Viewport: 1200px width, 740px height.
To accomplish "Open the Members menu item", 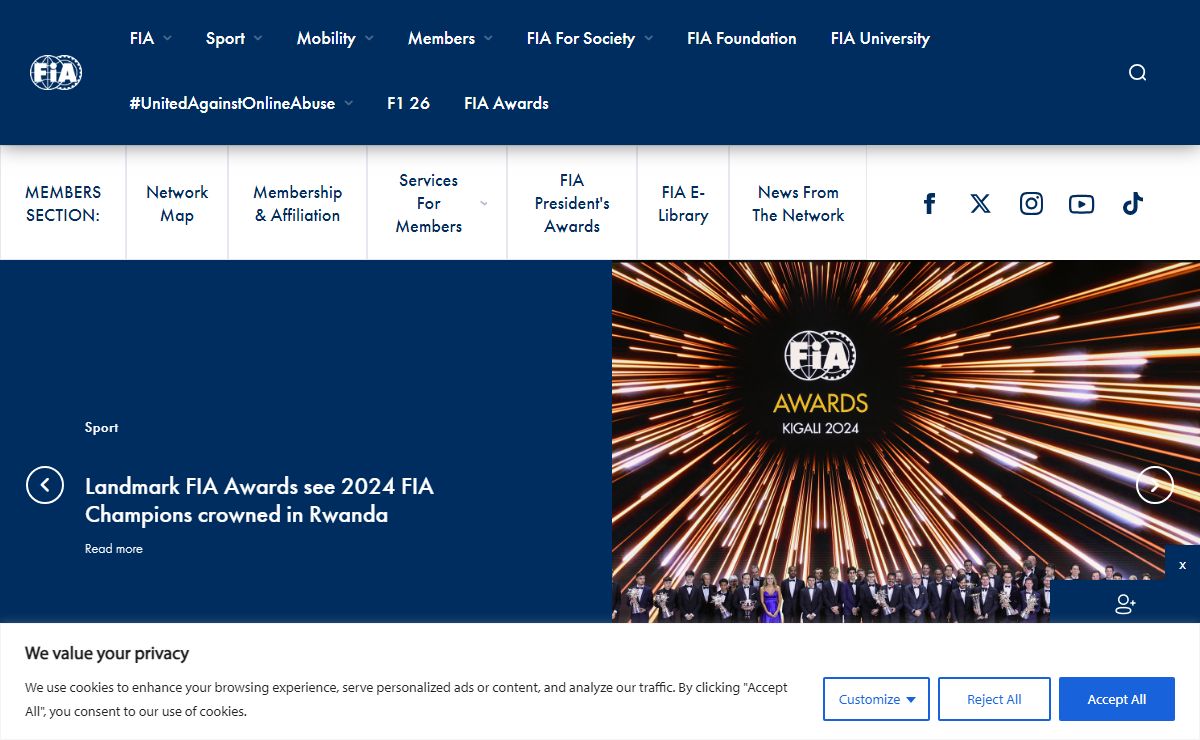I will 441,38.
